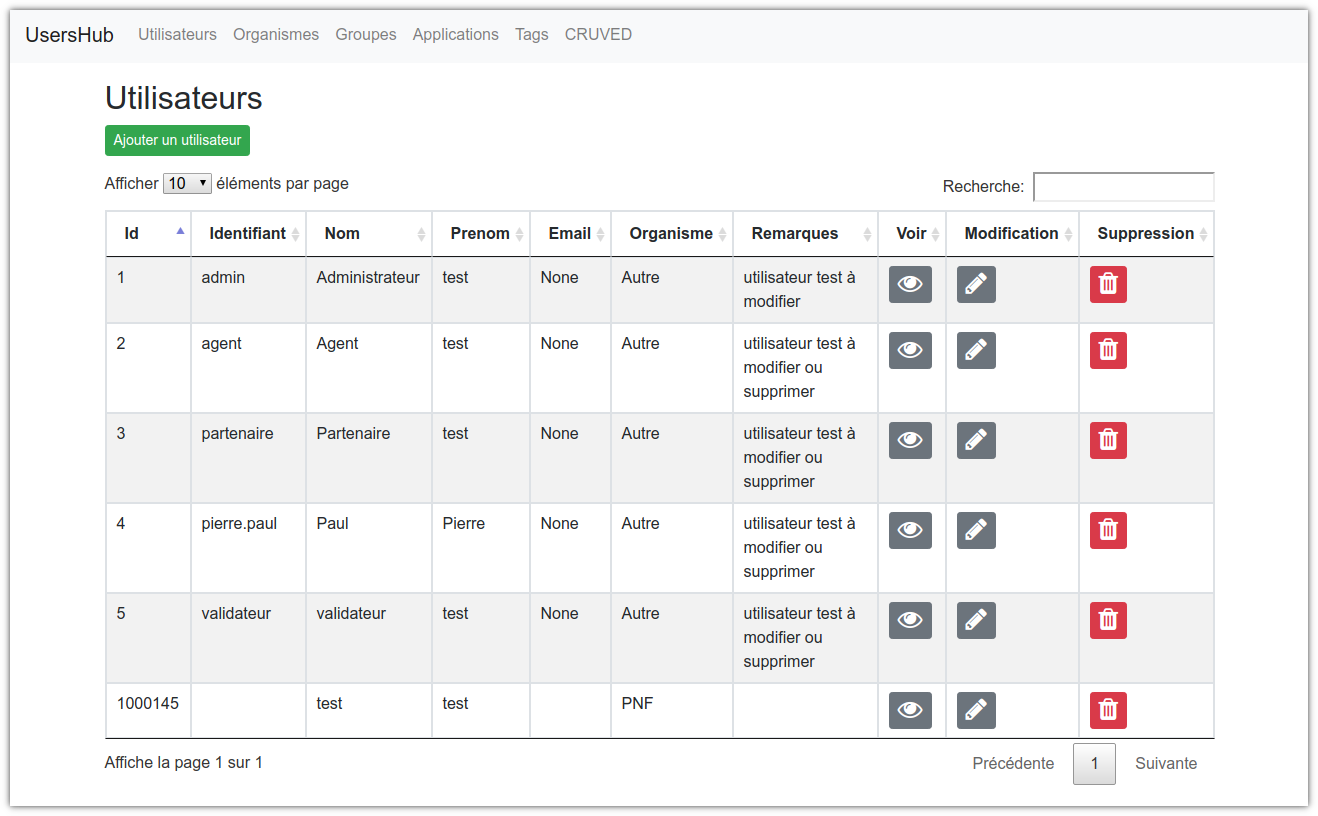Delete the pierre.paul user with trash icon

click(x=1108, y=531)
